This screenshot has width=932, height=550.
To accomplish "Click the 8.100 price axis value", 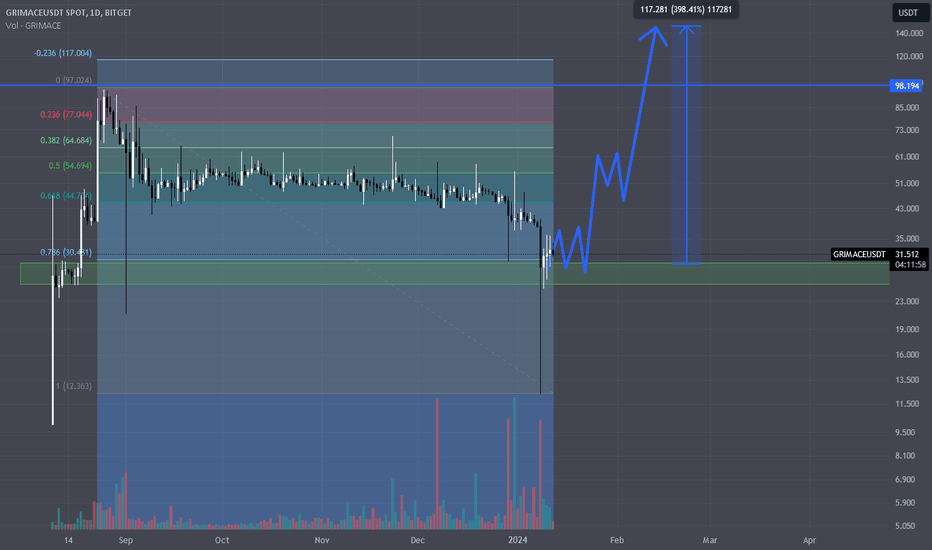I will [x=905, y=456].
